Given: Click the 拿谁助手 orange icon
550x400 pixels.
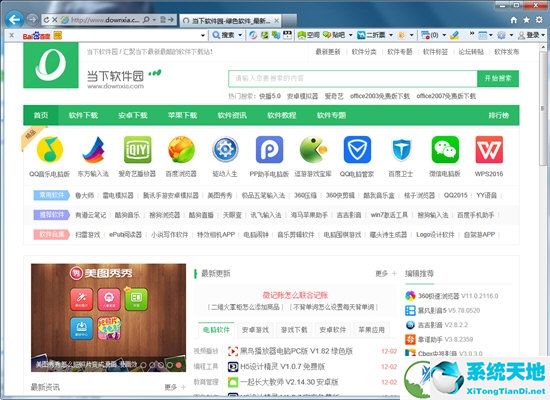Looking at the screenshot, I should pyautogui.click(x=410, y=339).
